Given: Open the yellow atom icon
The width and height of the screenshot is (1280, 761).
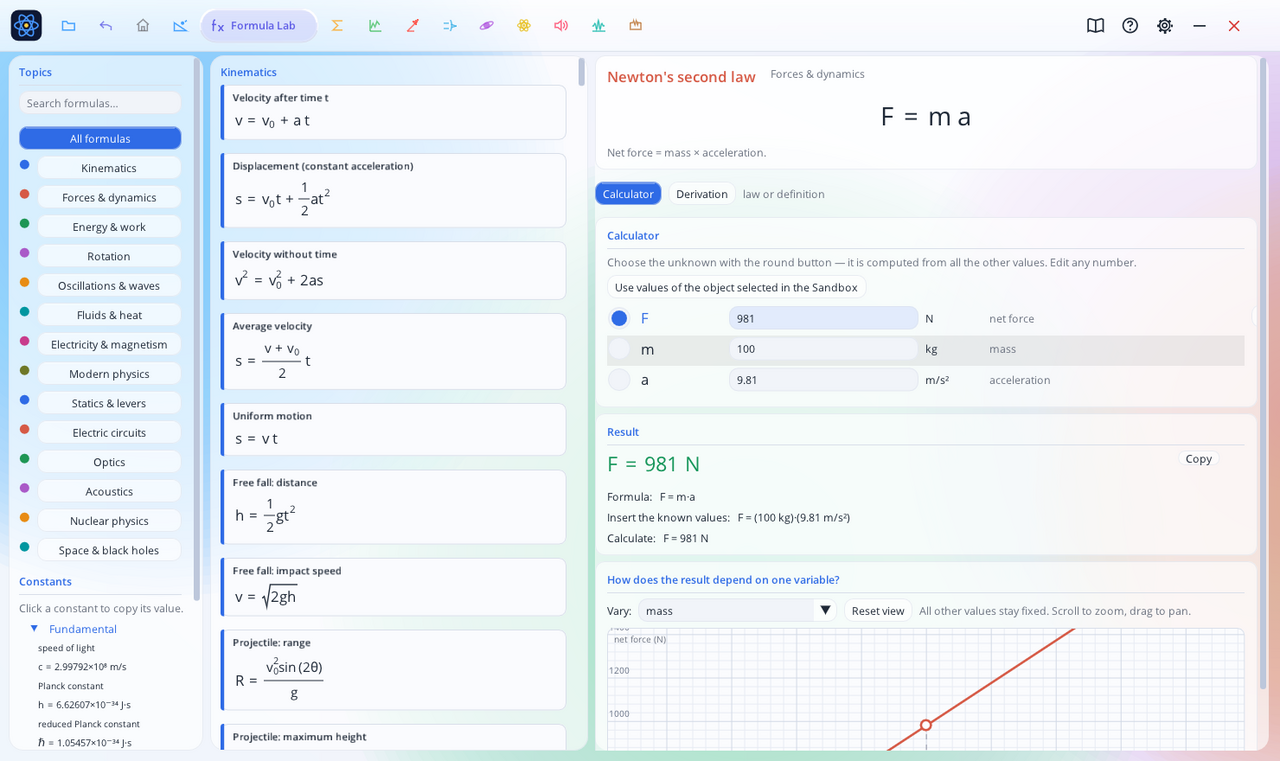Looking at the screenshot, I should click(524, 25).
